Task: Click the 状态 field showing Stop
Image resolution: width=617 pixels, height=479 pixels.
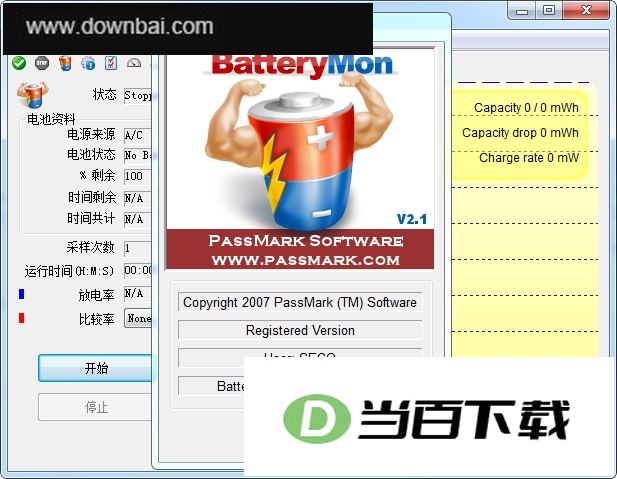Action: click(x=138, y=95)
